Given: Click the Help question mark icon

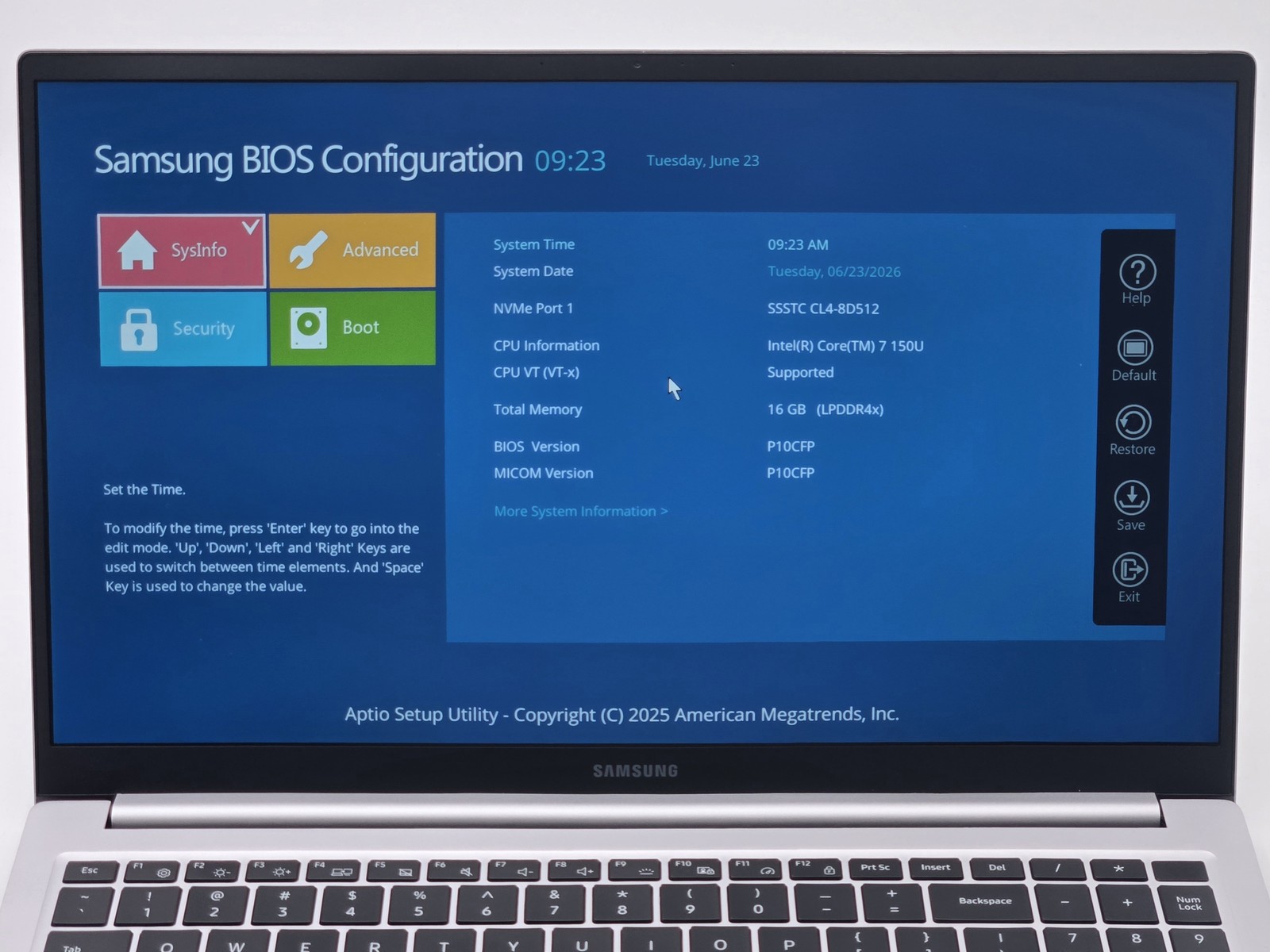Looking at the screenshot, I should coord(1137,272).
